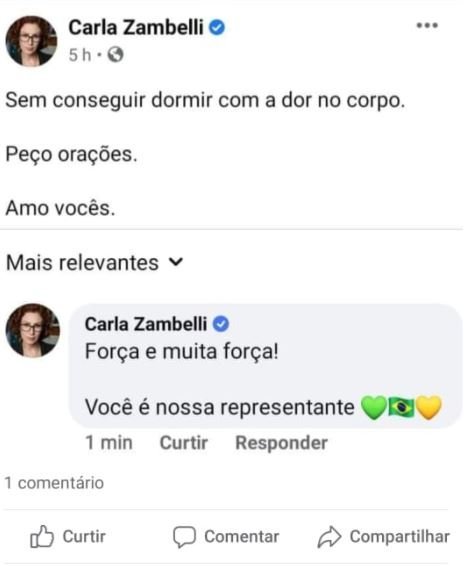Click the thumbs-up Curtir icon
Viewport: 467px width, 566px height.
click(42, 536)
